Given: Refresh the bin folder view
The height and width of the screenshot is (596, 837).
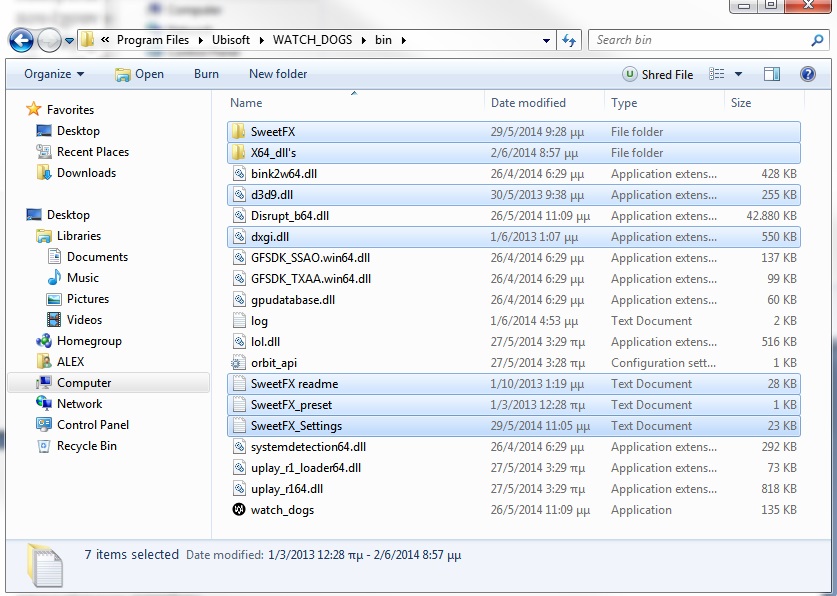Looking at the screenshot, I should (x=570, y=41).
